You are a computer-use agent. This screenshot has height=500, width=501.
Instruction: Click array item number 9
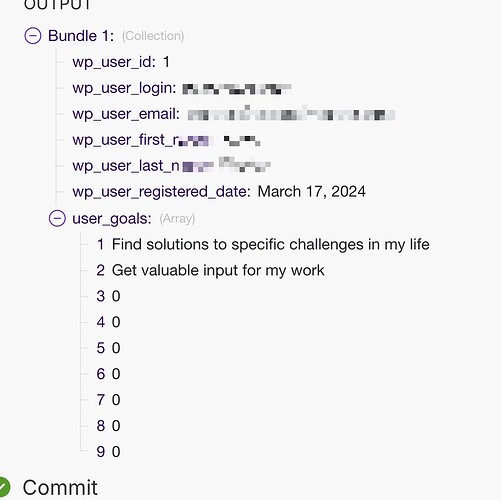point(108,452)
